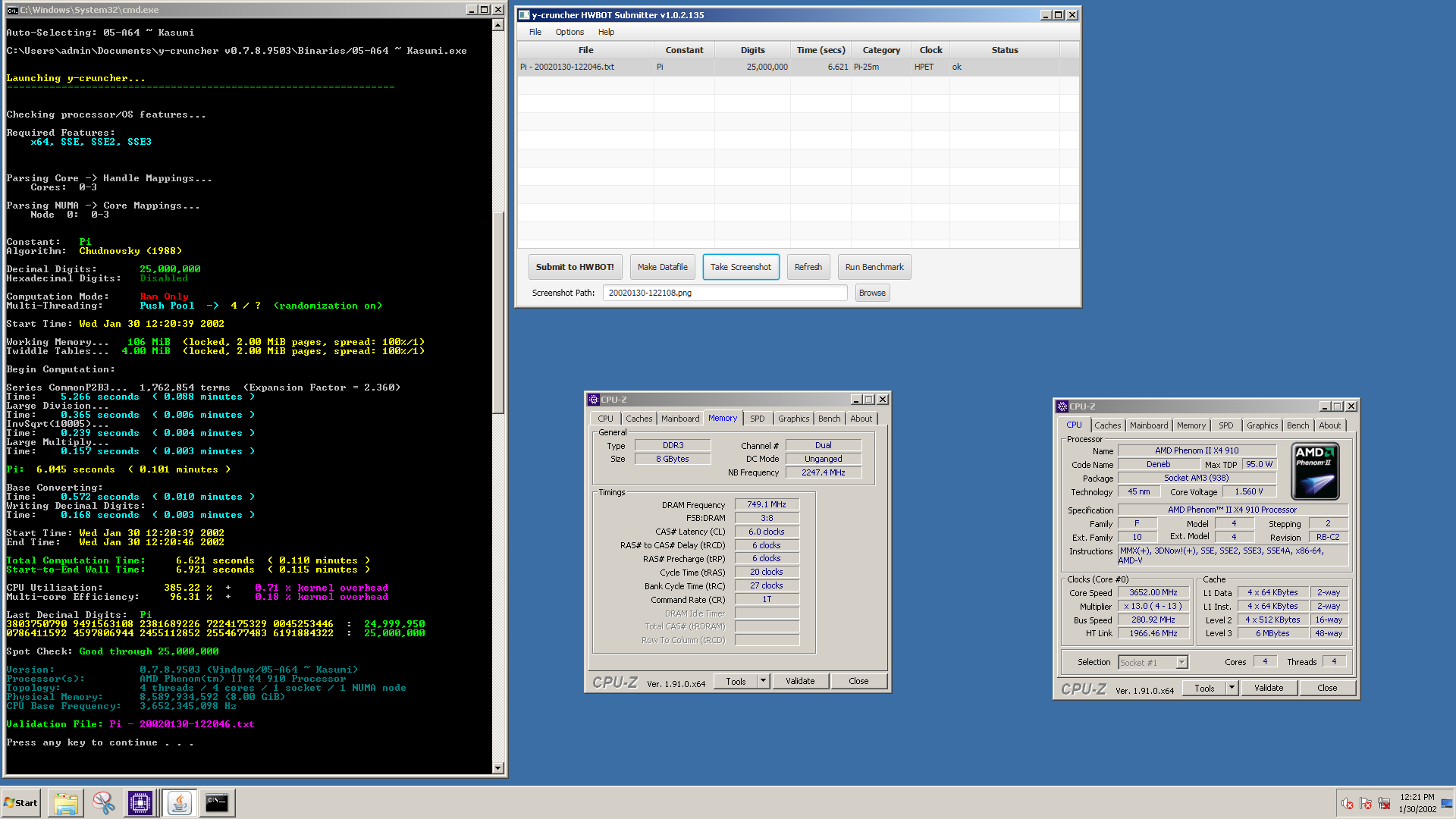Open Memory tab in CPU CPU-Z window
1456x819 pixels.
point(1191,425)
